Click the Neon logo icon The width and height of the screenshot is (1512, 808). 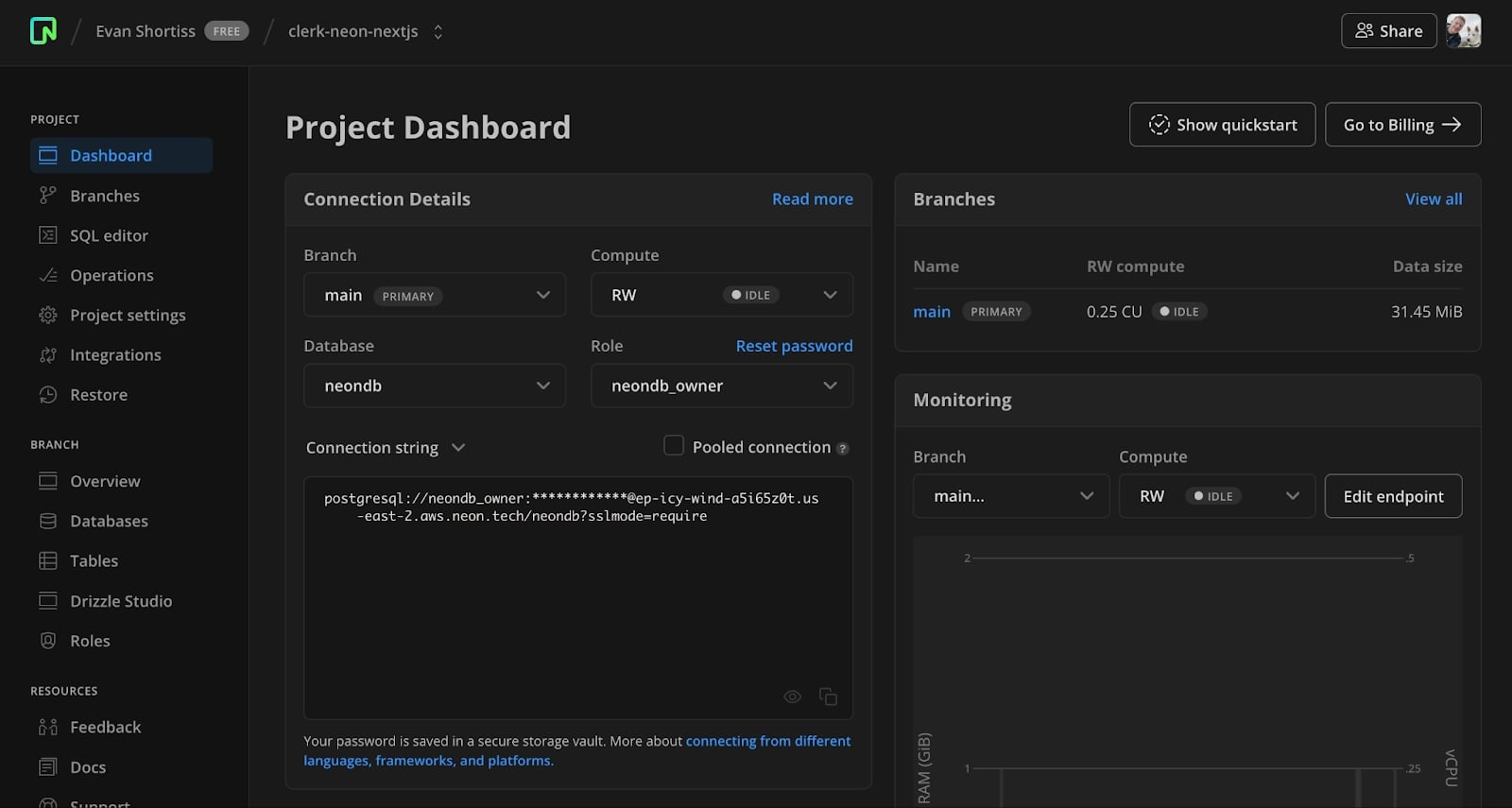pyautogui.click(x=43, y=31)
